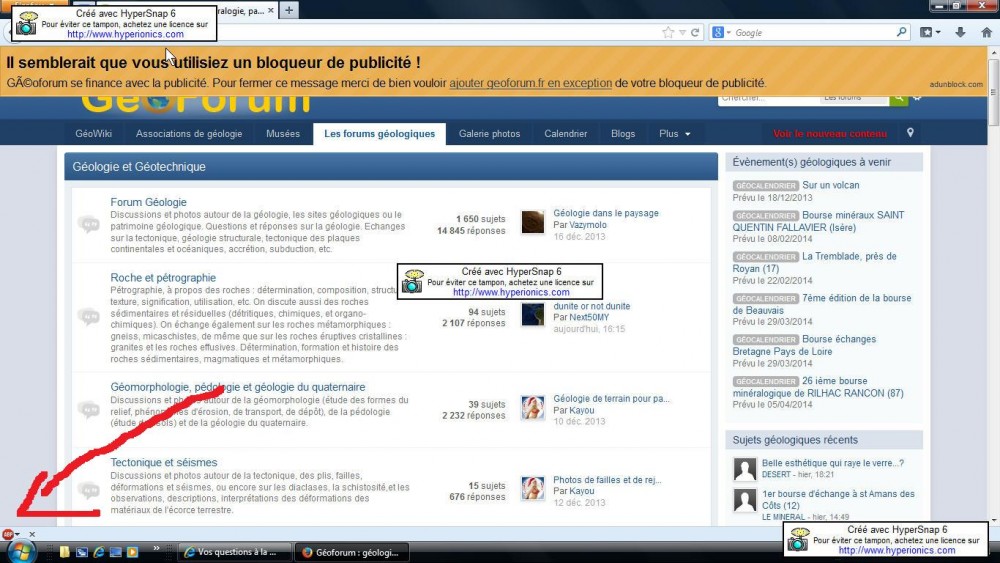The width and height of the screenshot is (1000, 563).
Task: Click the map pin icon in navigation bar
Action: pos(910,133)
